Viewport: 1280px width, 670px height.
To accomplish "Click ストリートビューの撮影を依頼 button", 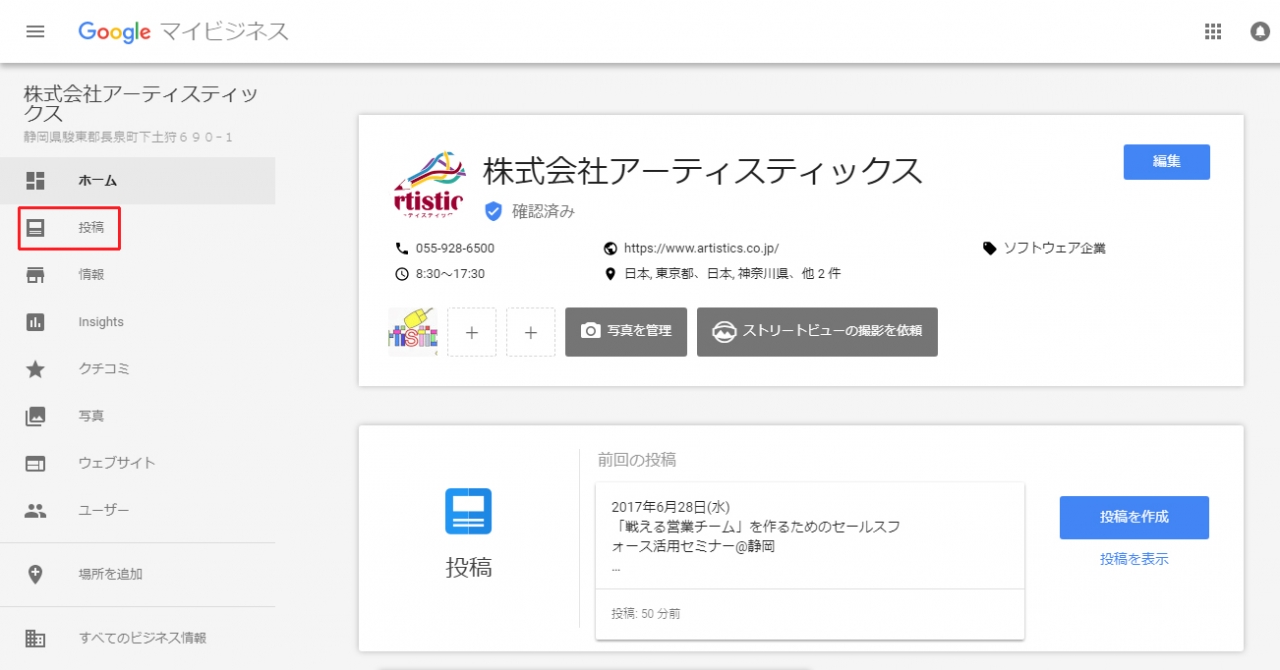I will (817, 332).
